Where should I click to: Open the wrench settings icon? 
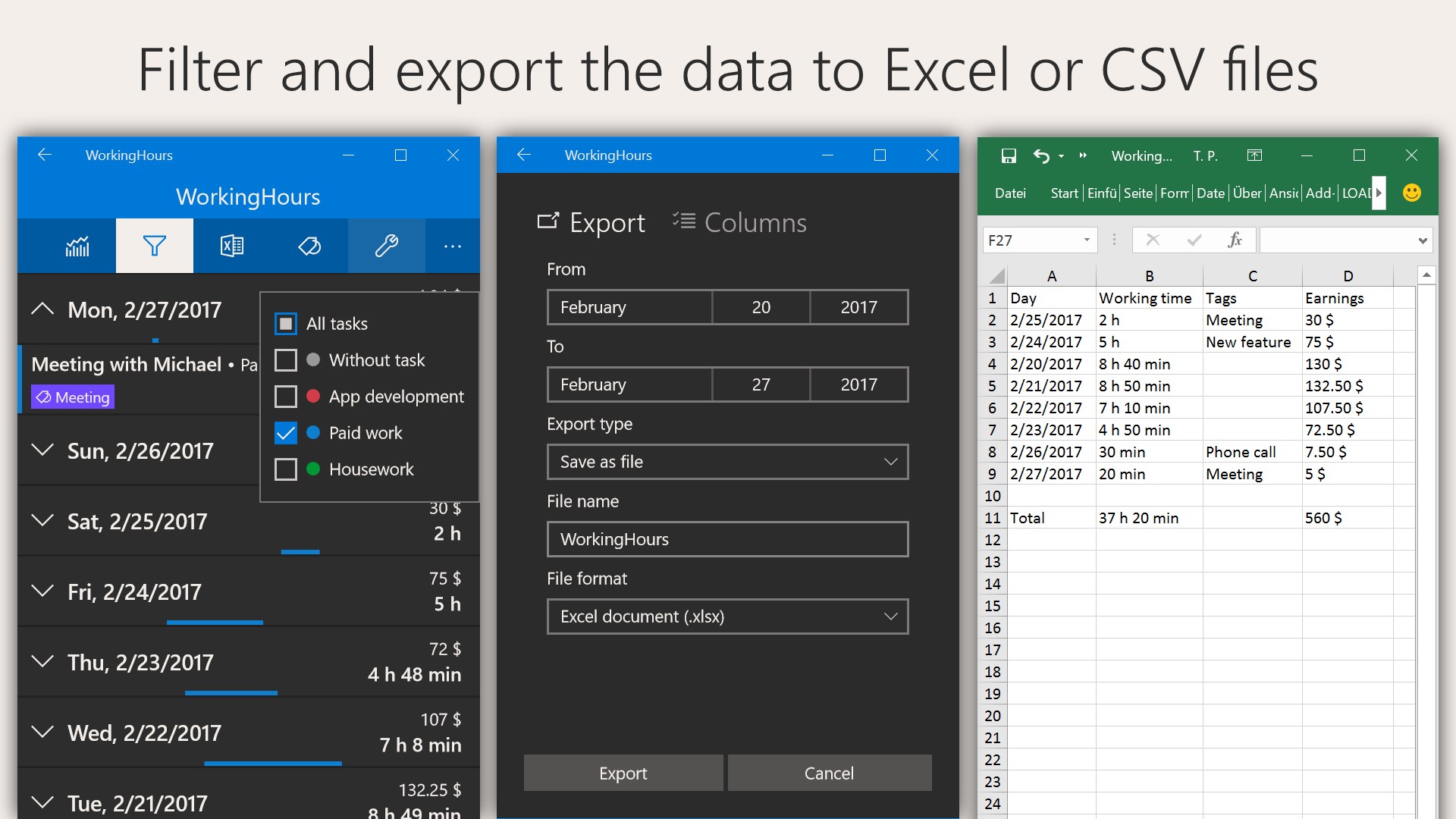pyautogui.click(x=387, y=246)
